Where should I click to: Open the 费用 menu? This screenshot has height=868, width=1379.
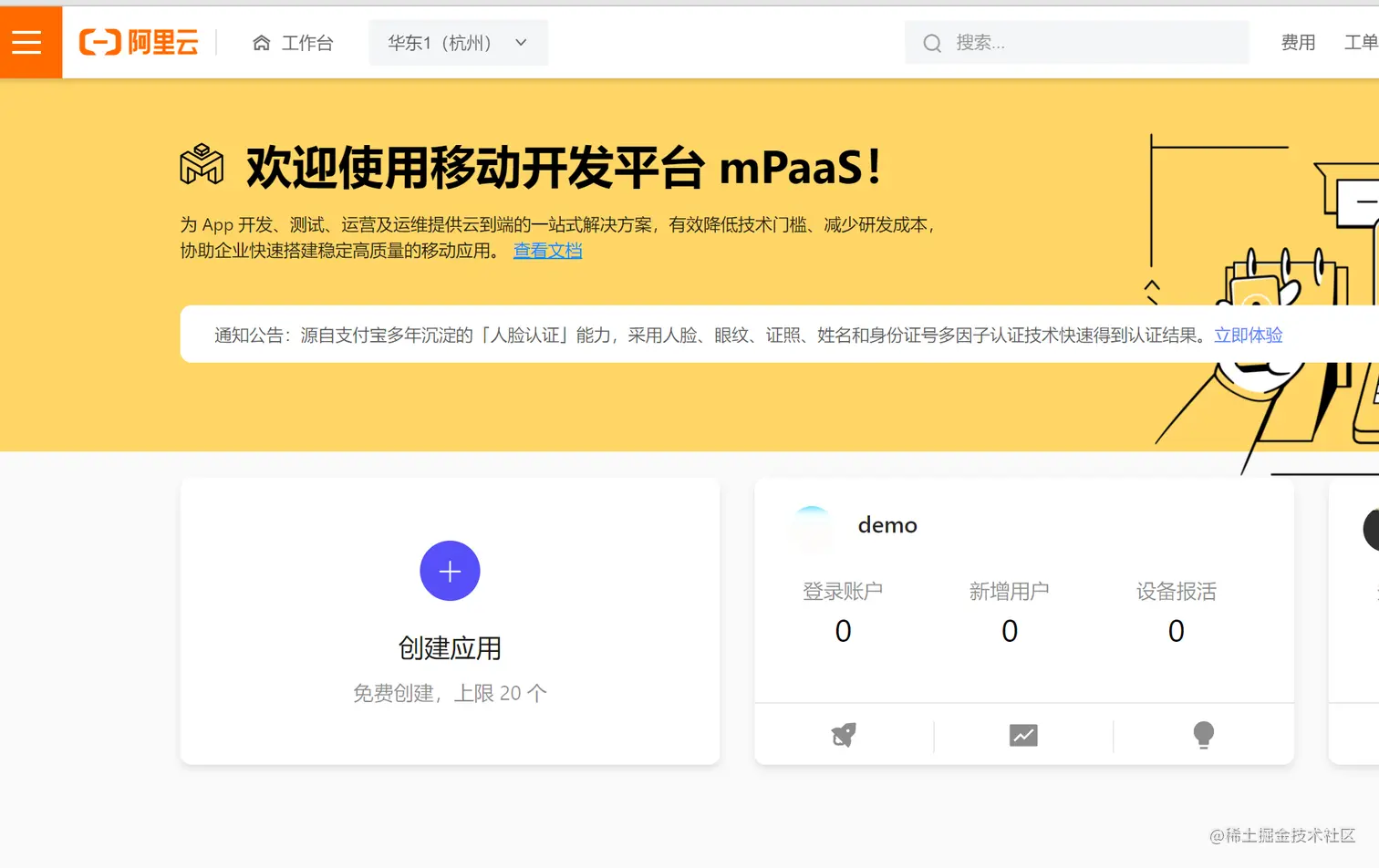[x=1298, y=43]
